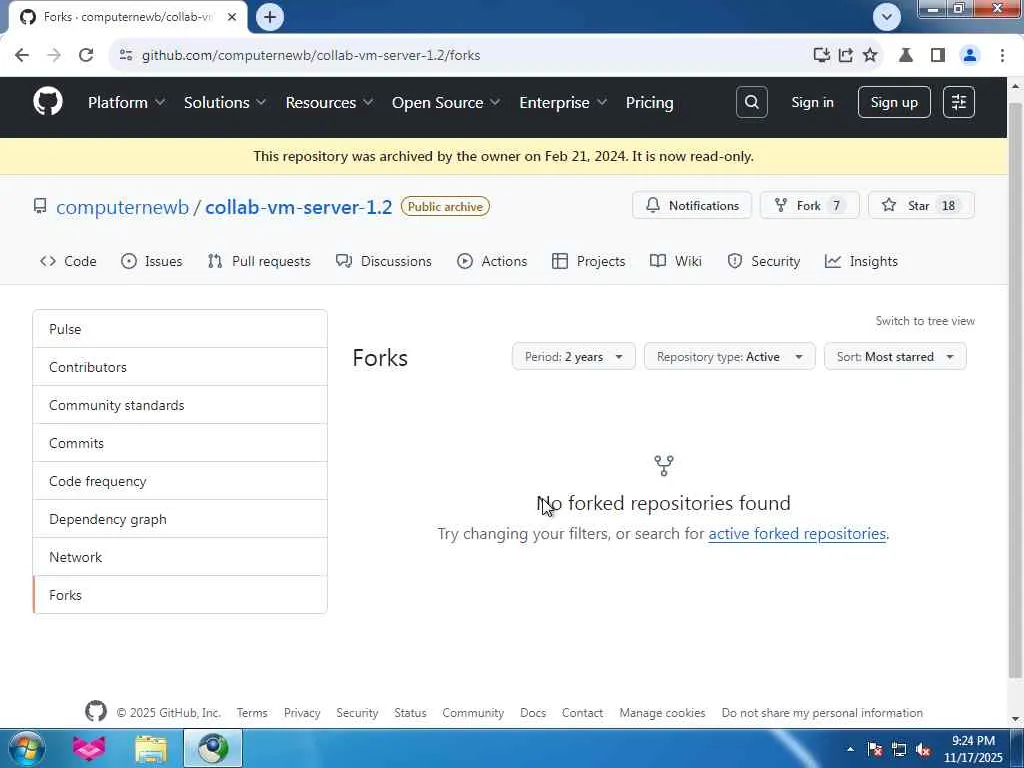Click the Action Center flag tray icon
This screenshot has height=768, width=1024.
[x=875, y=749]
